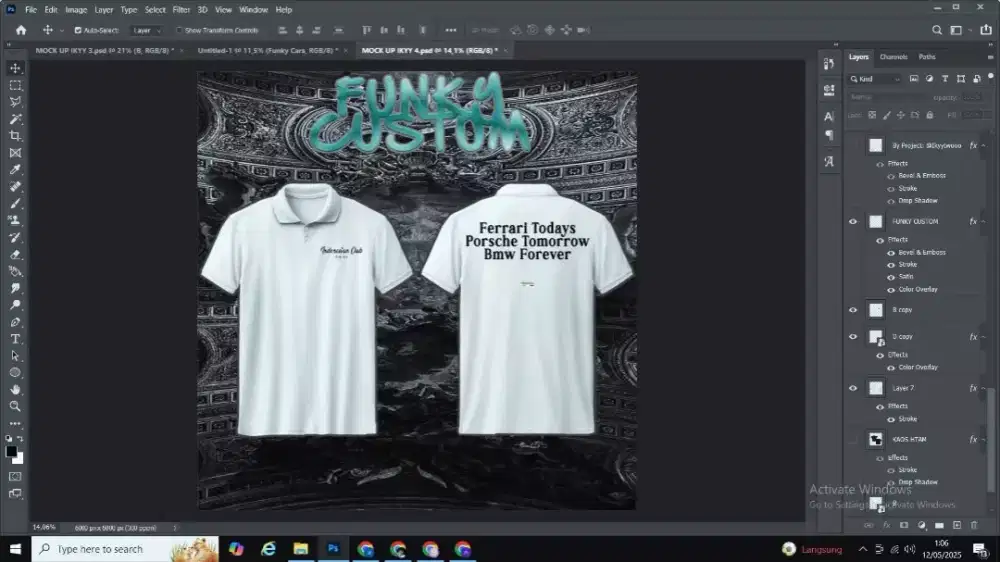This screenshot has width=1000, height=562.
Task: Click the background color swatch
Action: click(19, 459)
